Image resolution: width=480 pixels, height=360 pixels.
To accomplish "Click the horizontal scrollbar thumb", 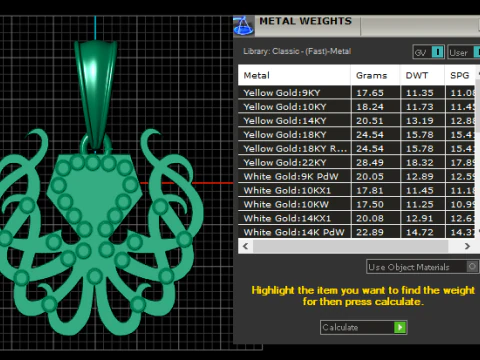I will pyautogui.click(x=350, y=246).
